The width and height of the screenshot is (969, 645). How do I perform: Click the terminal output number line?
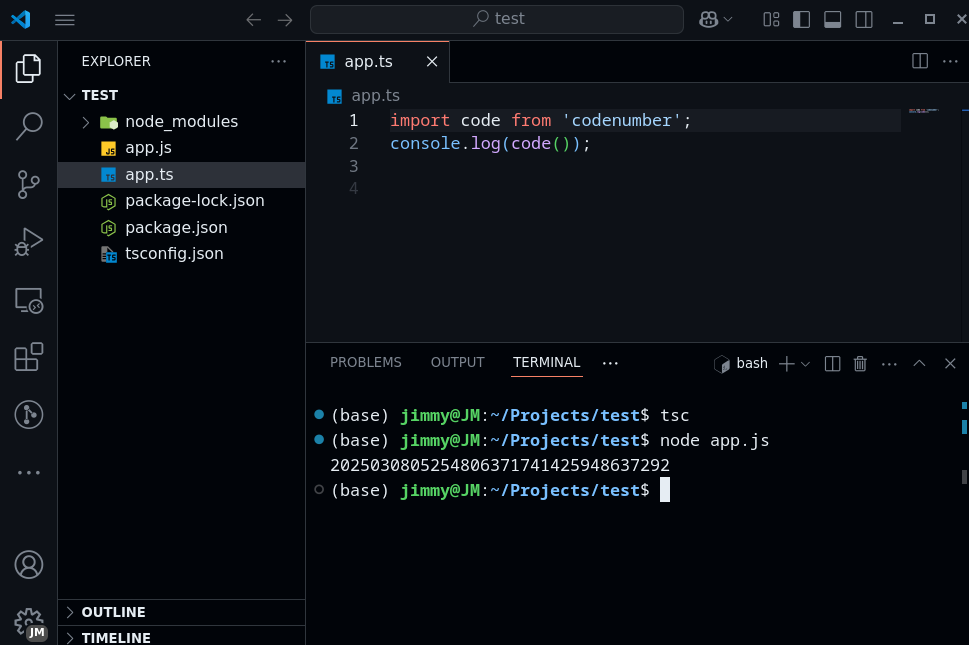[500, 465]
